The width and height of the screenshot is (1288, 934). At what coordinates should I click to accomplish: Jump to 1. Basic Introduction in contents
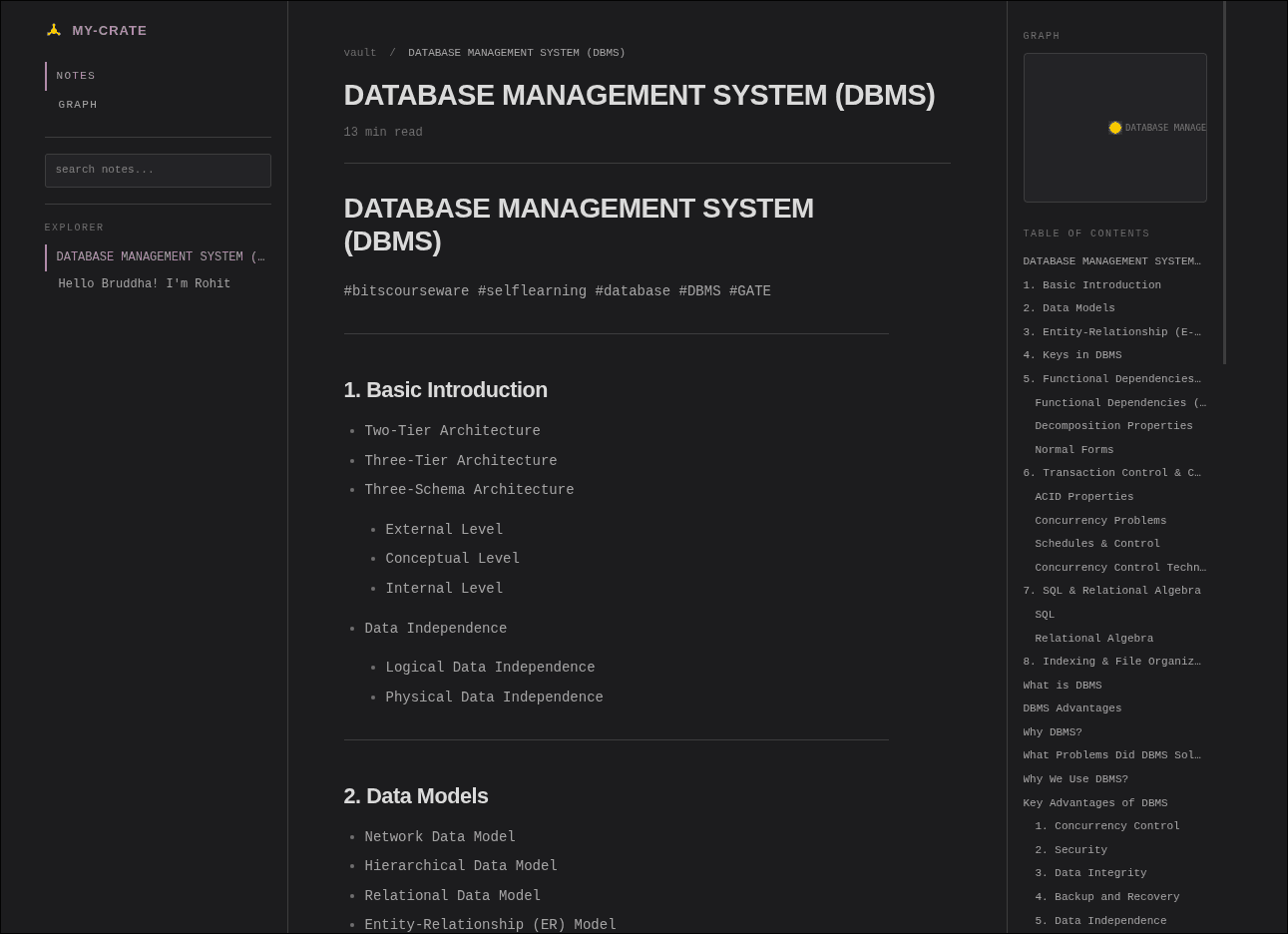[1091, 285]
